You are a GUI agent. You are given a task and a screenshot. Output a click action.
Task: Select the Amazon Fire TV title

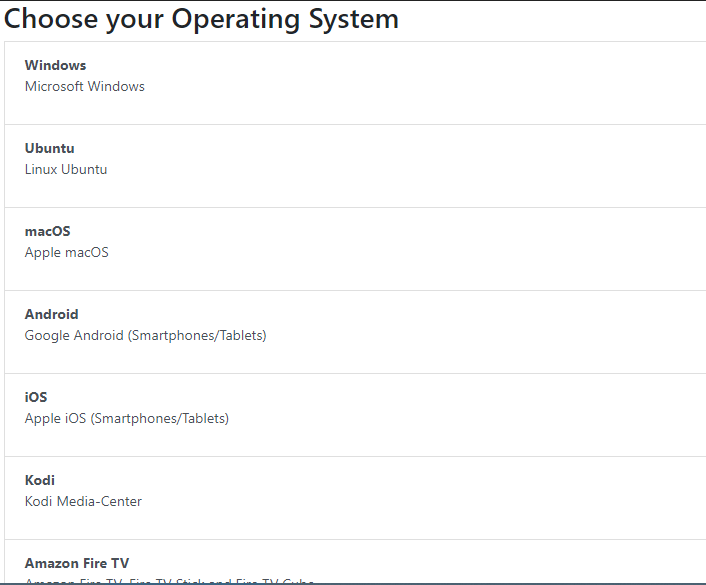pos(77,563)
